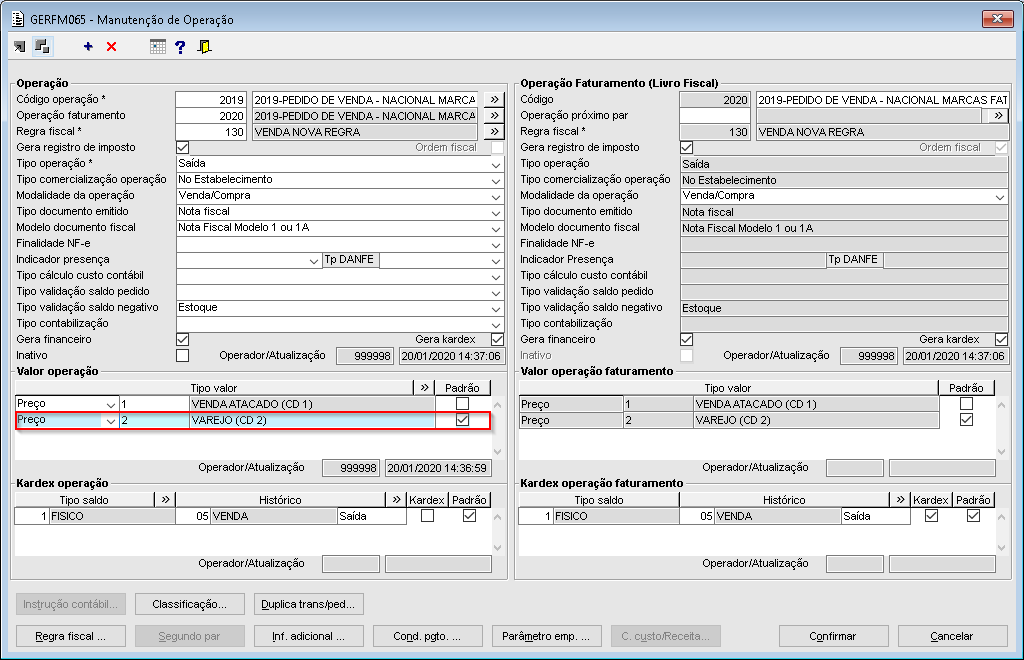Expand Tipo comercialização operação dropdown in Operação

click(496, 180)
